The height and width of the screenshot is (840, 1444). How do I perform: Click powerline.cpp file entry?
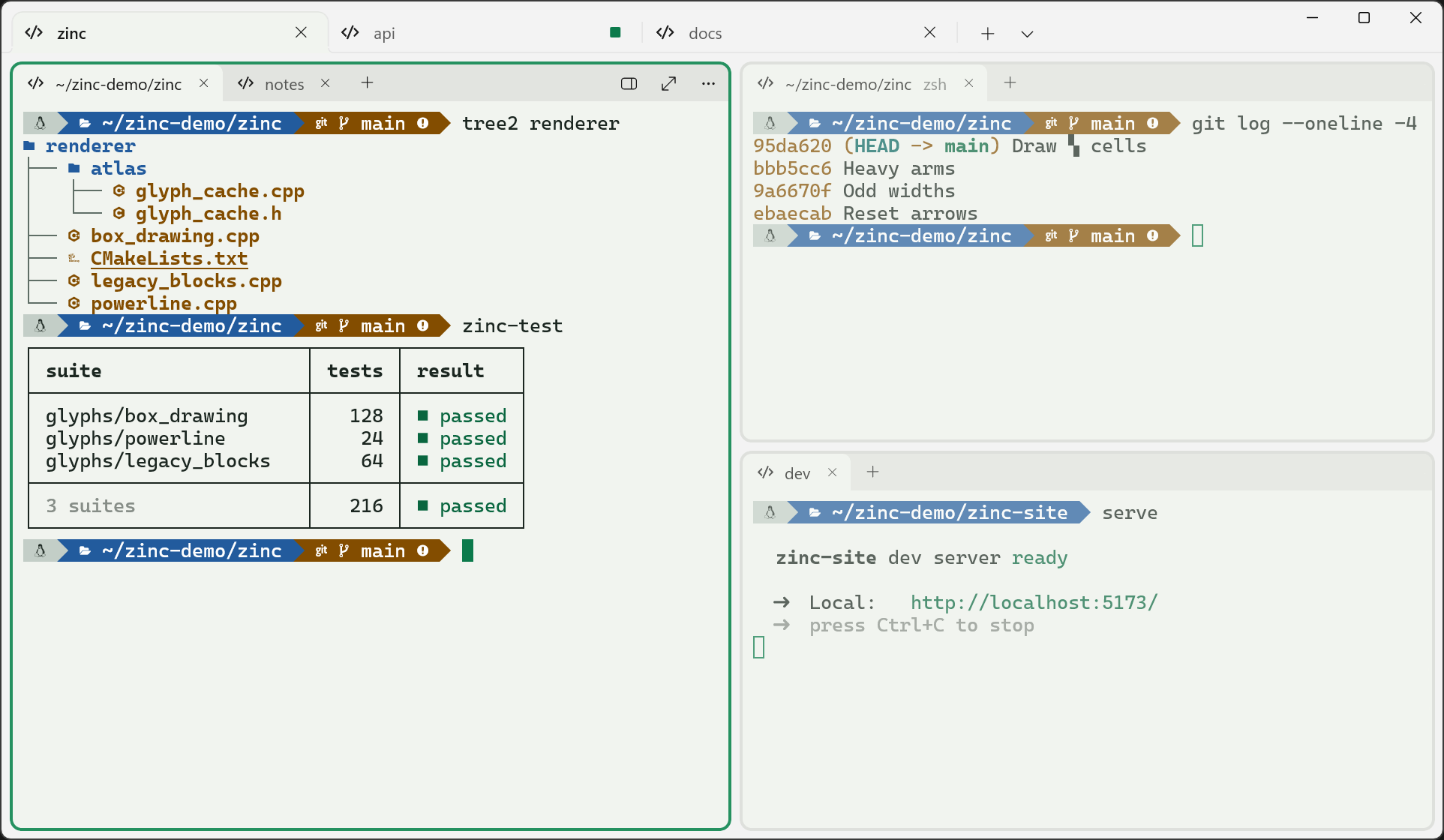click(164, 304)
